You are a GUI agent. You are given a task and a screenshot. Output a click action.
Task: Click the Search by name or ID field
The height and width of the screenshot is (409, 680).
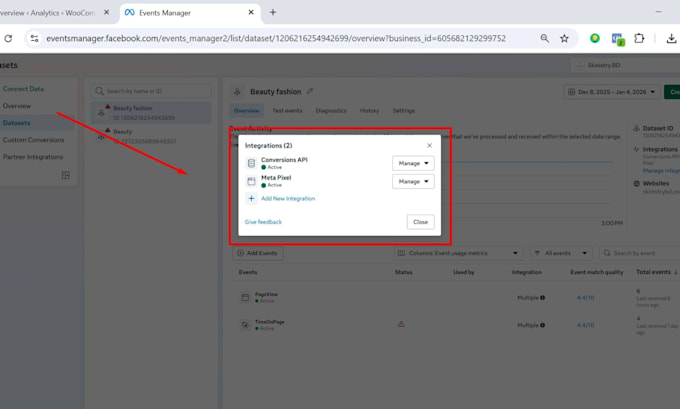(x=151, y=91)
